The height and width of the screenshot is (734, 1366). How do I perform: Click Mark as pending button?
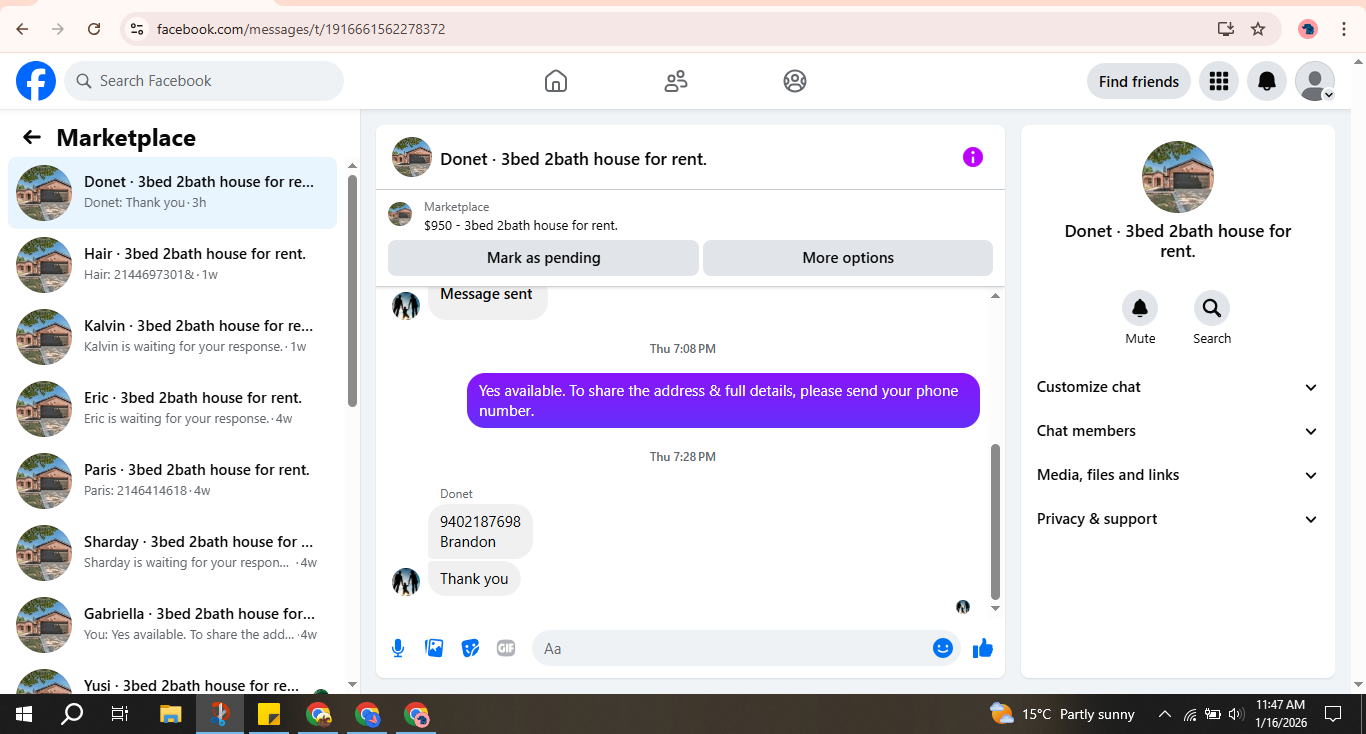point(543,258)
